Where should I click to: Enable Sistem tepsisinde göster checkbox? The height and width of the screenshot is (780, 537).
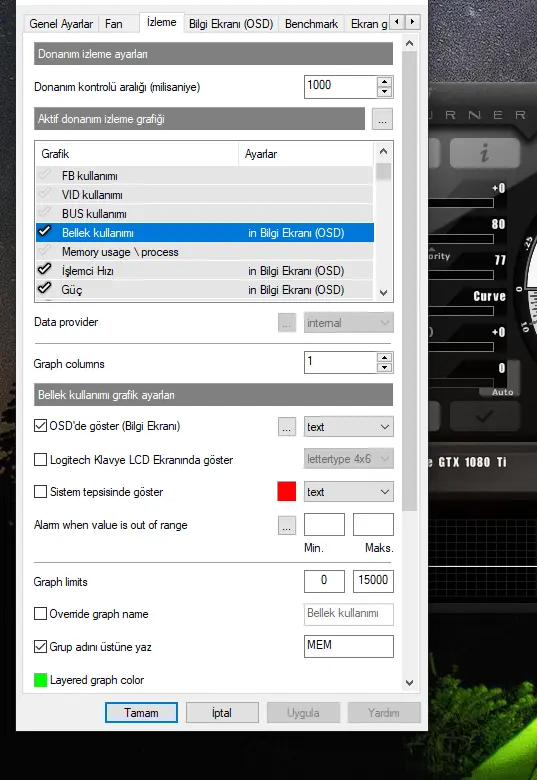[40, 491]
